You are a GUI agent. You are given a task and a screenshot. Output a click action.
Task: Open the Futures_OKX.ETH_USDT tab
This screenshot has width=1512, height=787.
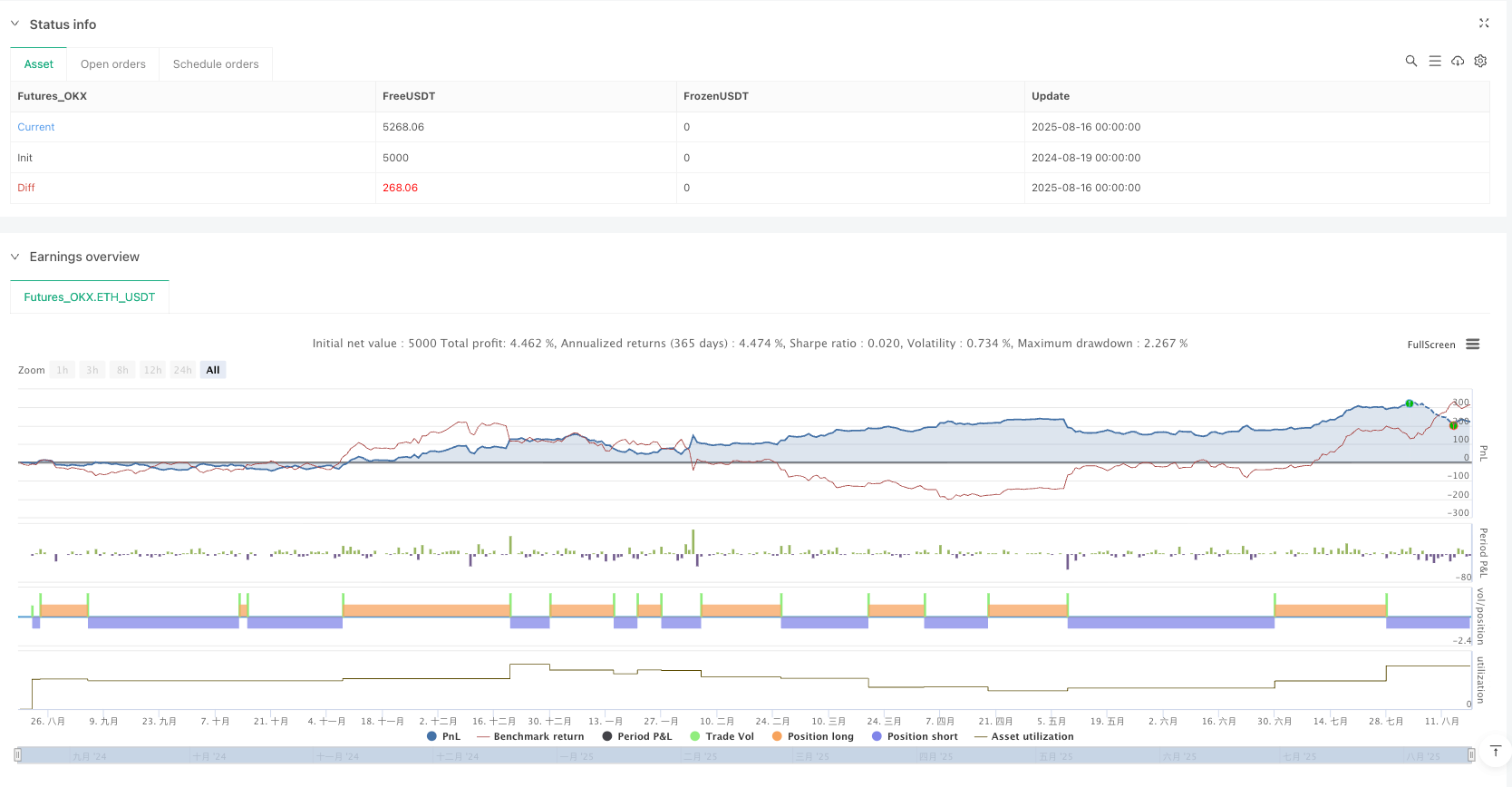[x=90, y=297]
